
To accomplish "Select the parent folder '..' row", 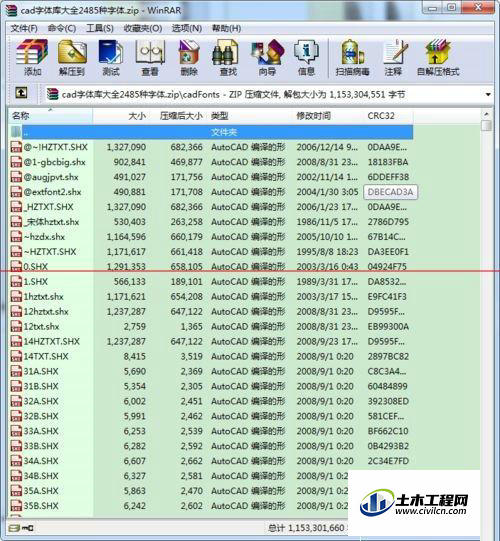I will [x=211, y=132].
